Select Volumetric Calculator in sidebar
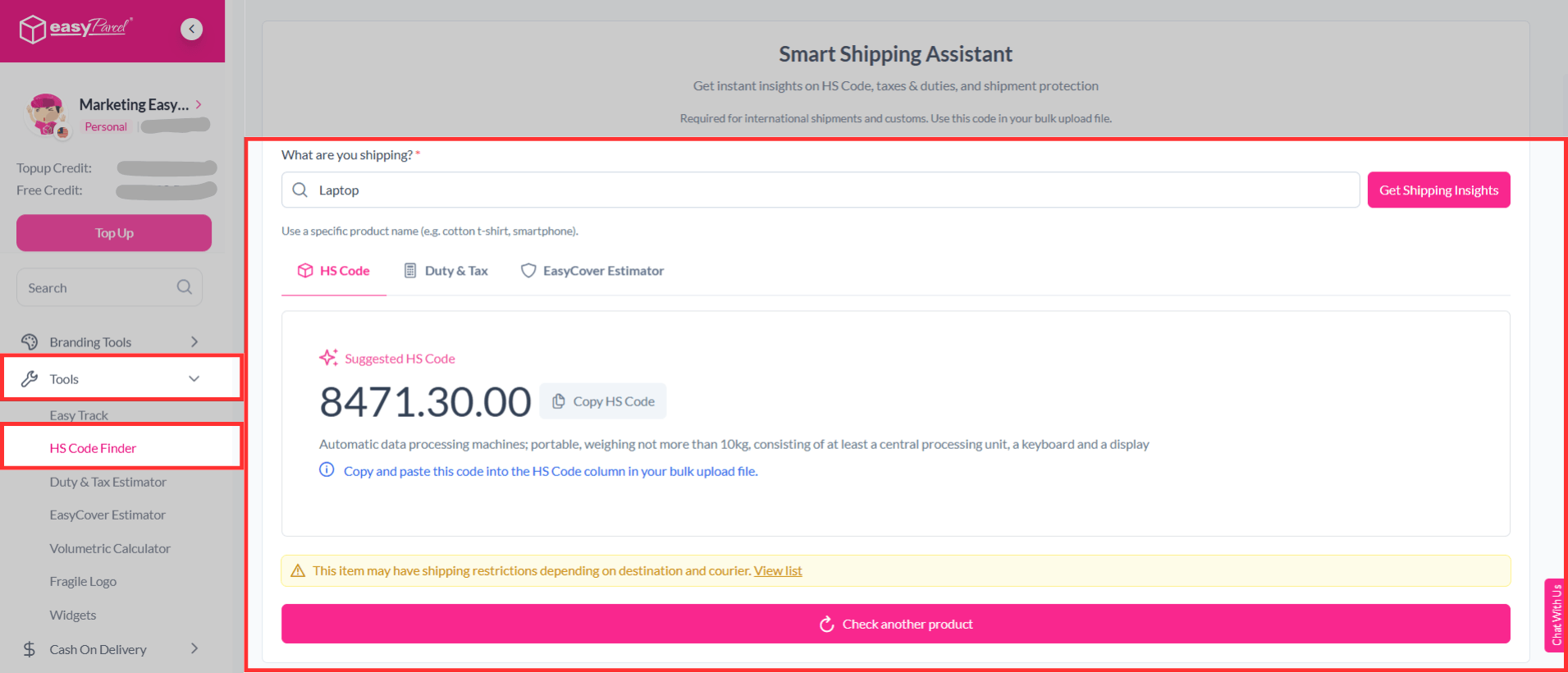Screen dimensions: 1568x673 point(110,548)
